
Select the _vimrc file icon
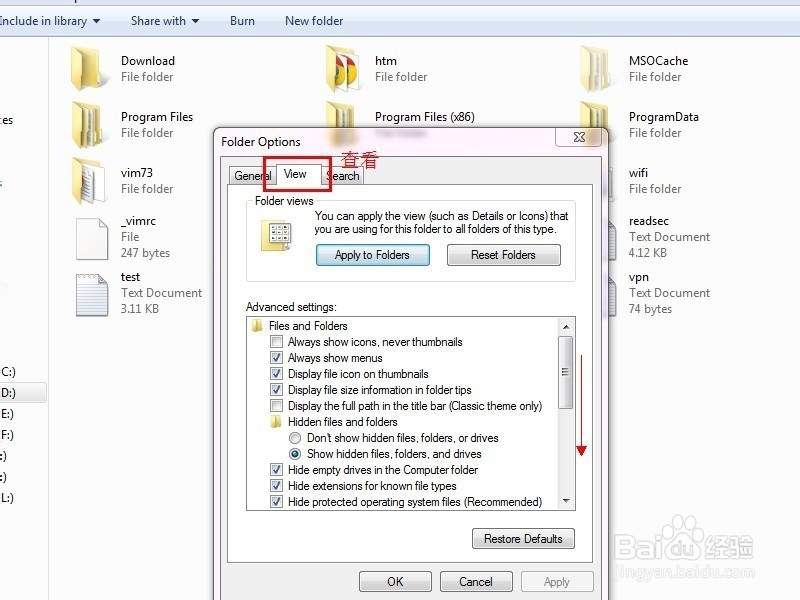pos(92,239)
